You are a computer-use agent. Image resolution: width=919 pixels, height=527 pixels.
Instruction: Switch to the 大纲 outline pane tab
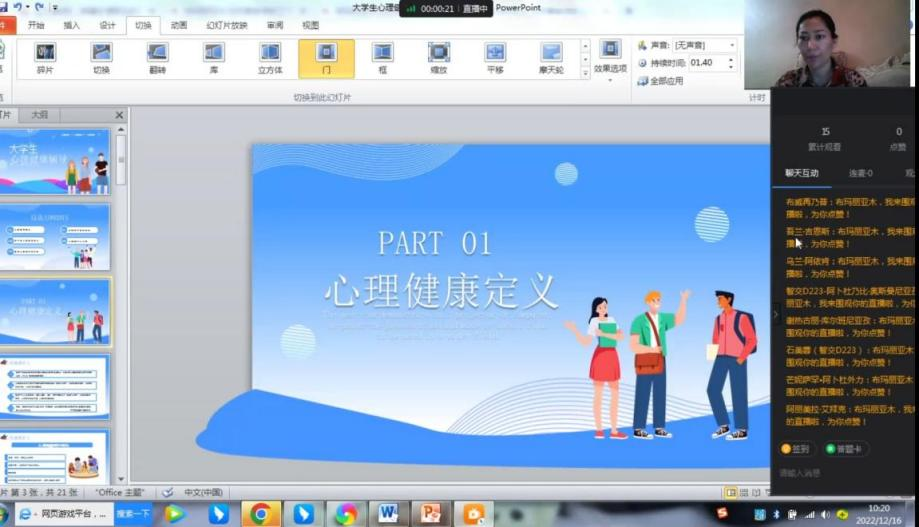pos(39,115)
